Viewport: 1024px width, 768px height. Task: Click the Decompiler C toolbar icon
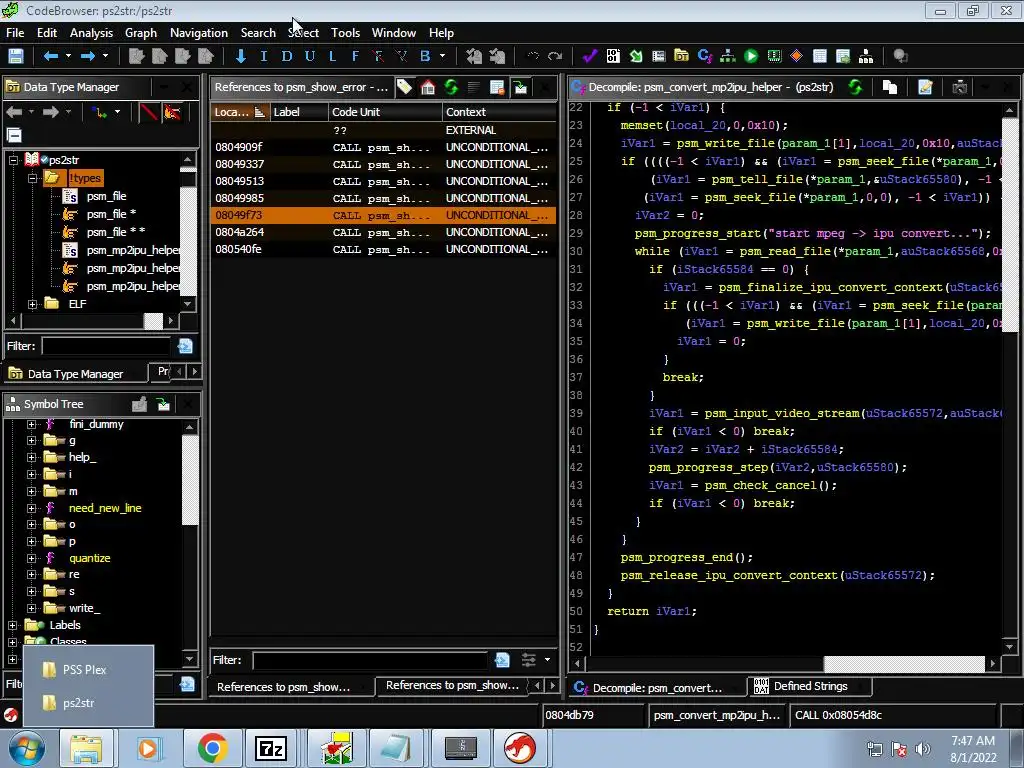pyautogui.click(x=705, y=56)
